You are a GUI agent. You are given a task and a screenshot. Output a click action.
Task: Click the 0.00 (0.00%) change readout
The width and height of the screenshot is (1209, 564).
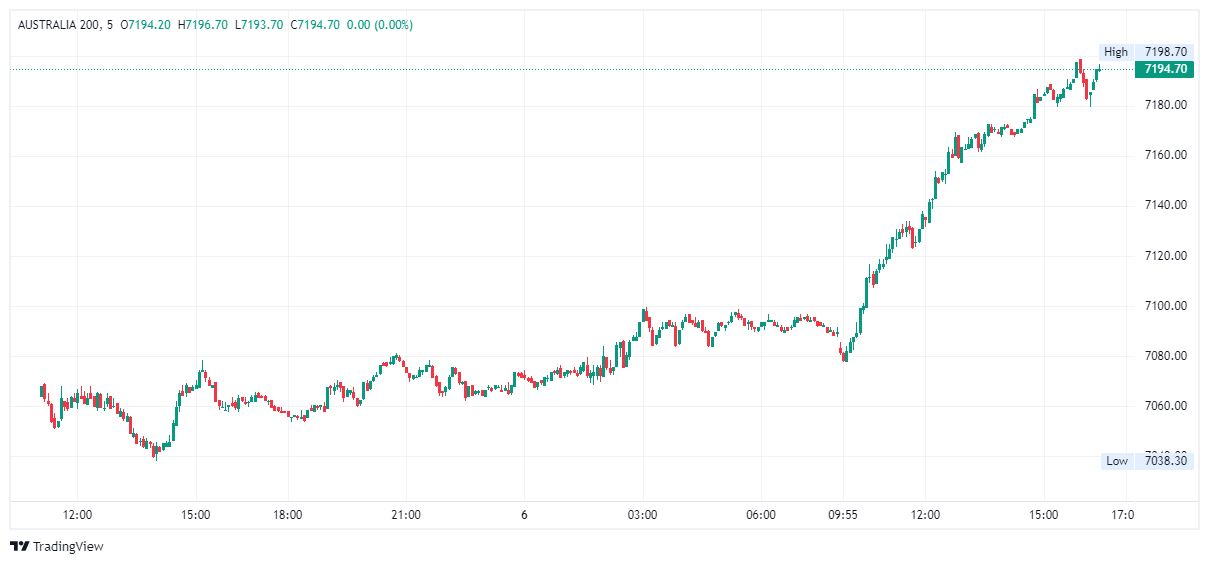click(380, 24)
